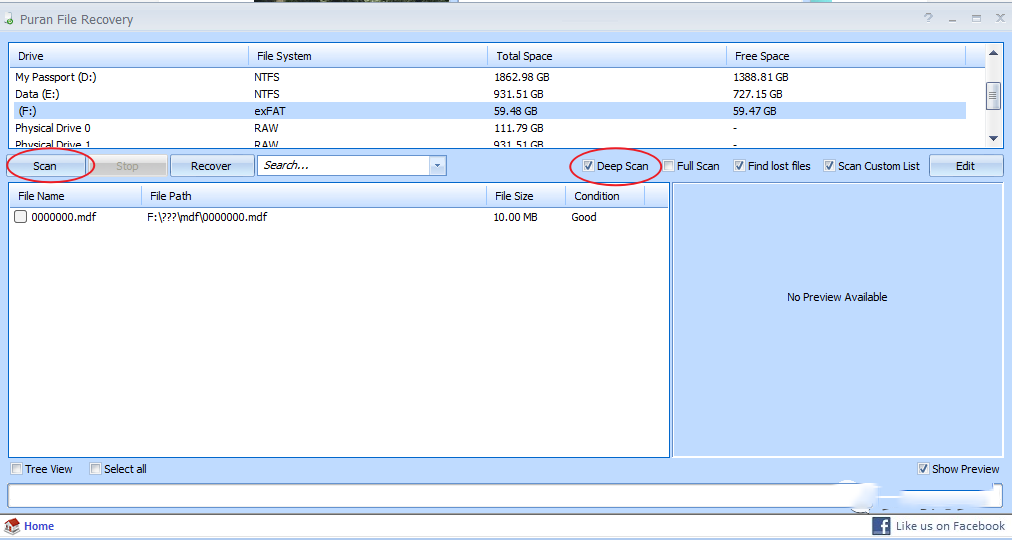Click the Good condition cell
The image size is (1012, 540).
pyautogui.click(x=584, y=217)
